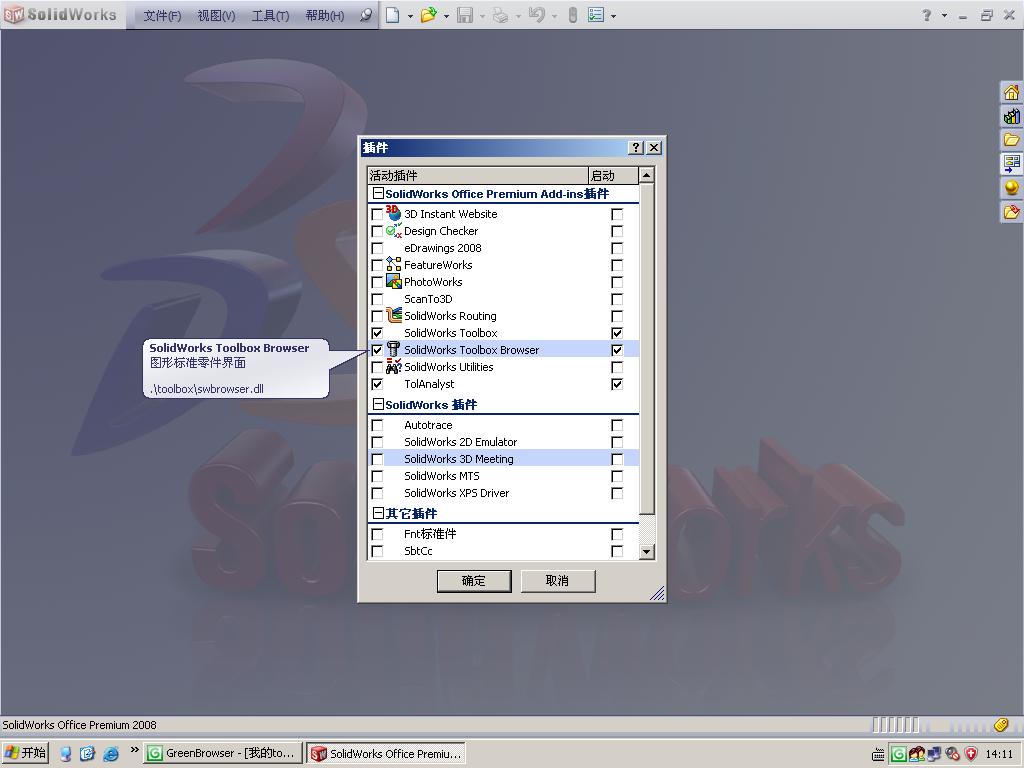Open the 帮助(H) menu
This screenshot has width=1024, height=768.
(325, 16)
